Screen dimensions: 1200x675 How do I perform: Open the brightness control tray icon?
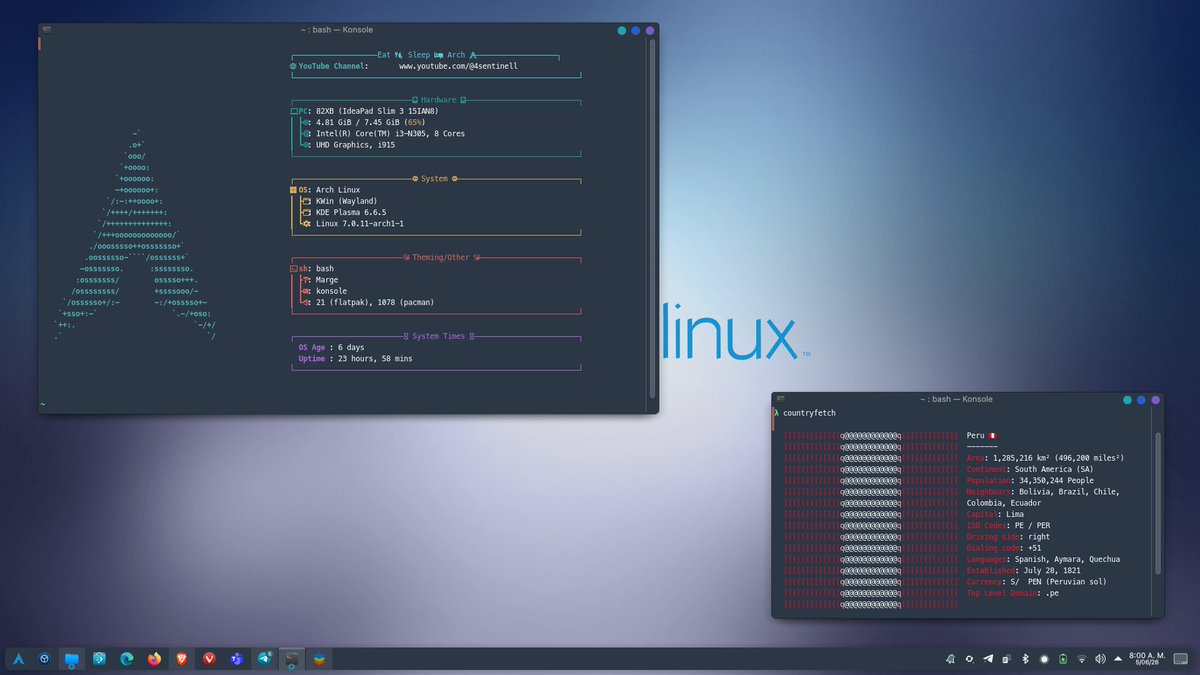pos(1044,659)
